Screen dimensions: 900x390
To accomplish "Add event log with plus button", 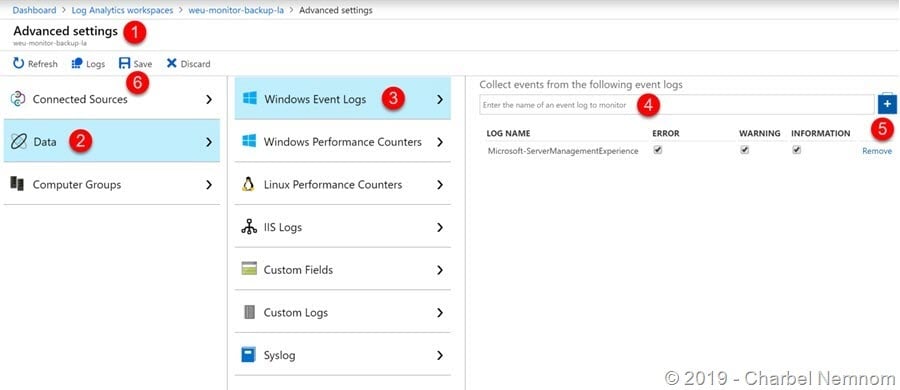I will [887, 105].
